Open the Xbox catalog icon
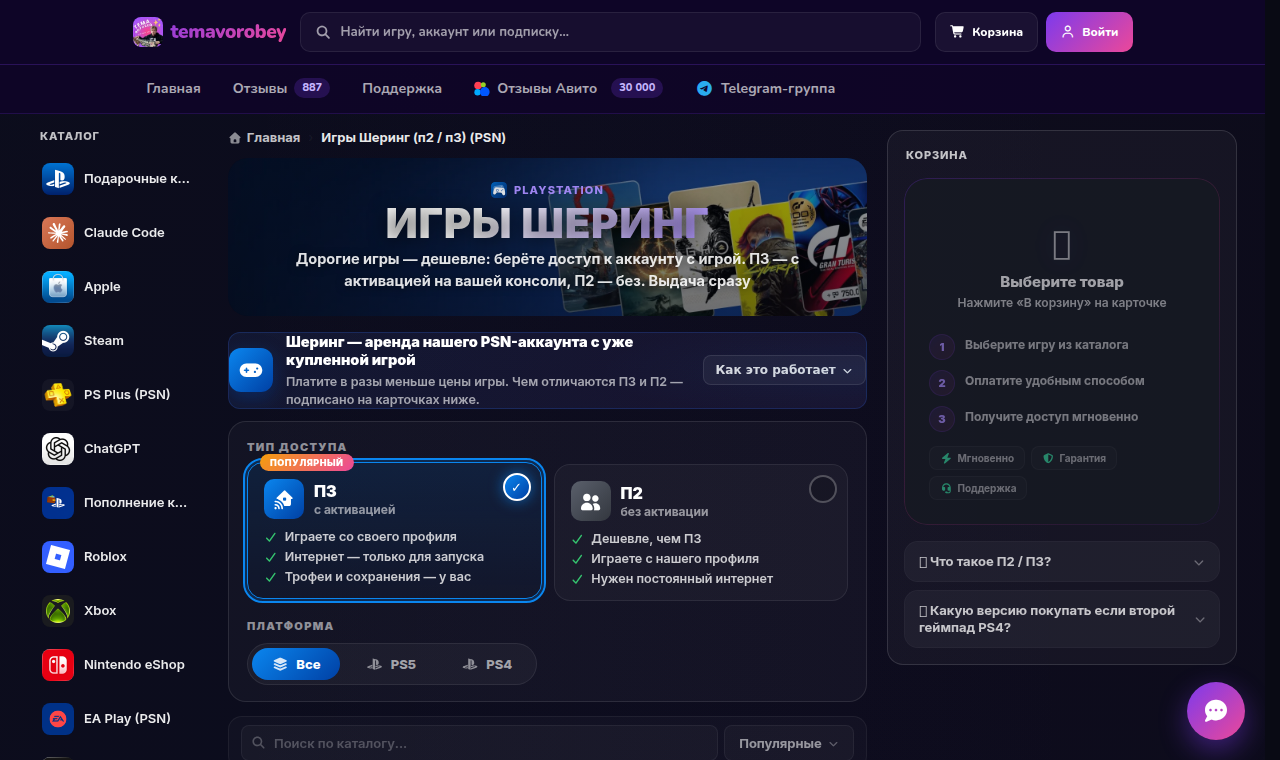Screen dimensions: 1280x760 (x=58, y=611)
